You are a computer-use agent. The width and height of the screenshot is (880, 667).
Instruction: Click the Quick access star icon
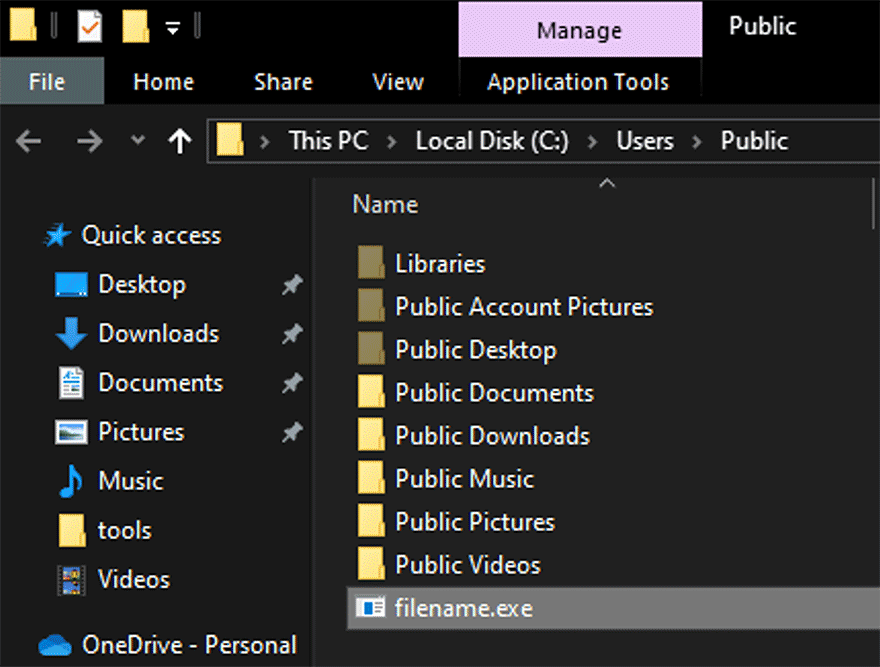click(x=57, y=235)
